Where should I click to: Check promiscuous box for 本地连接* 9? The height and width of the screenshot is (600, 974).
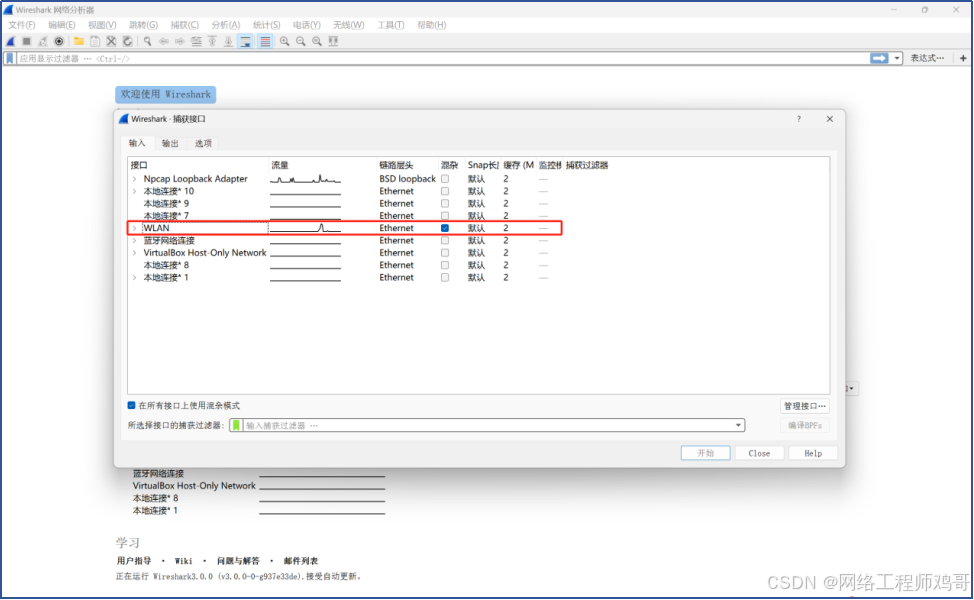point(445,204)
